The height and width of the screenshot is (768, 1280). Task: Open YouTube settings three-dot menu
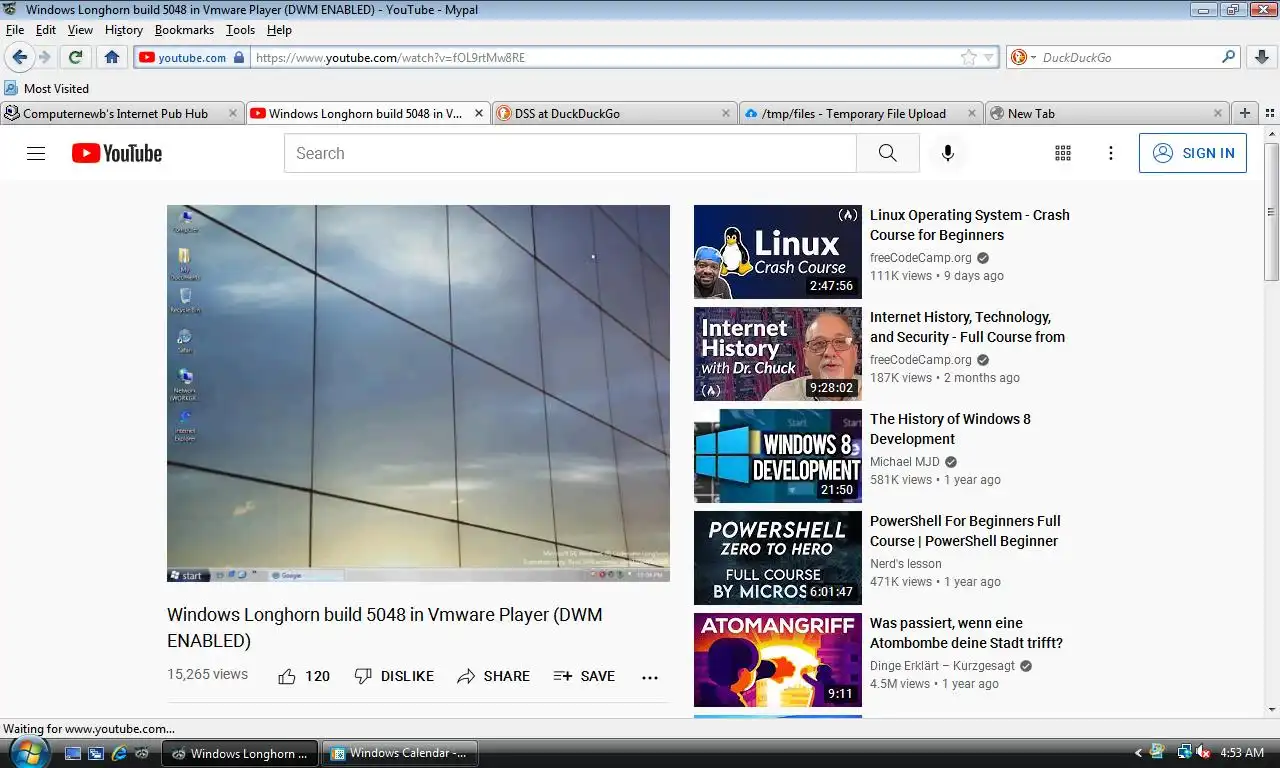(1111, 153)
